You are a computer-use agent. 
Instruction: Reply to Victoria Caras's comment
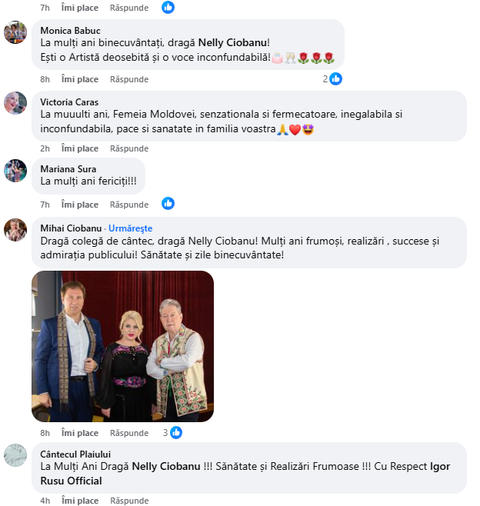pyautogui.click(x=129, y=149)
